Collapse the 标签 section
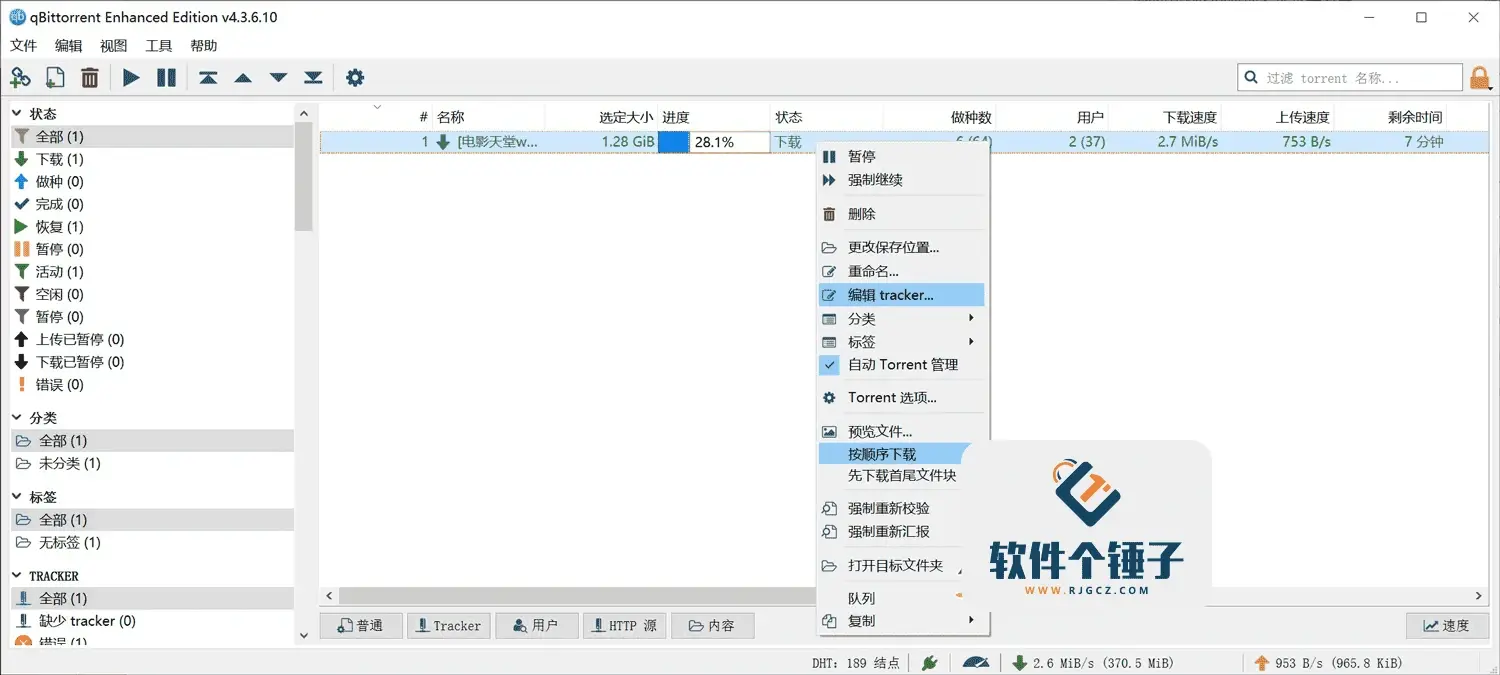 point(17,497)
